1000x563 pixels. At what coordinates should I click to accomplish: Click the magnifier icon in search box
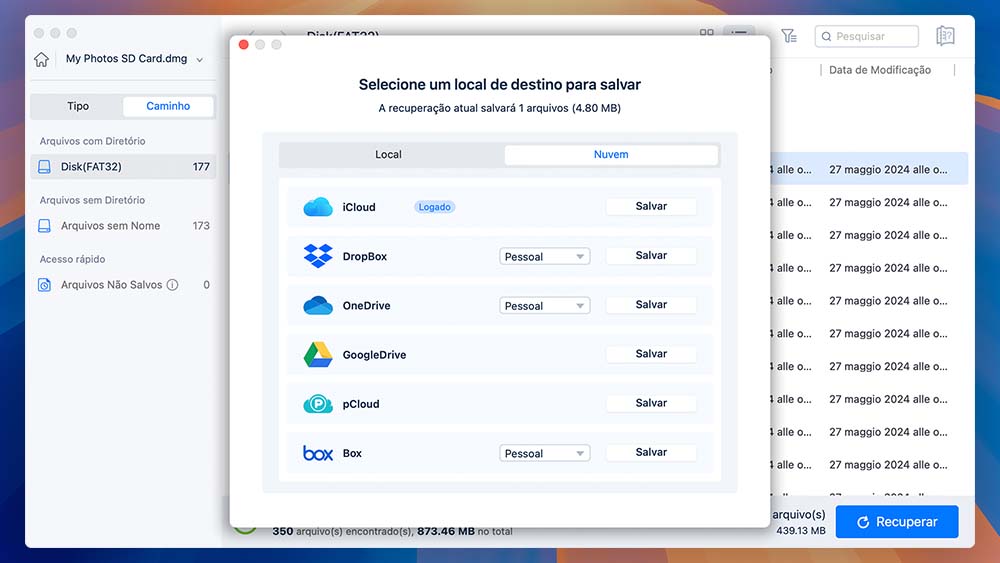tap(827, 36)
